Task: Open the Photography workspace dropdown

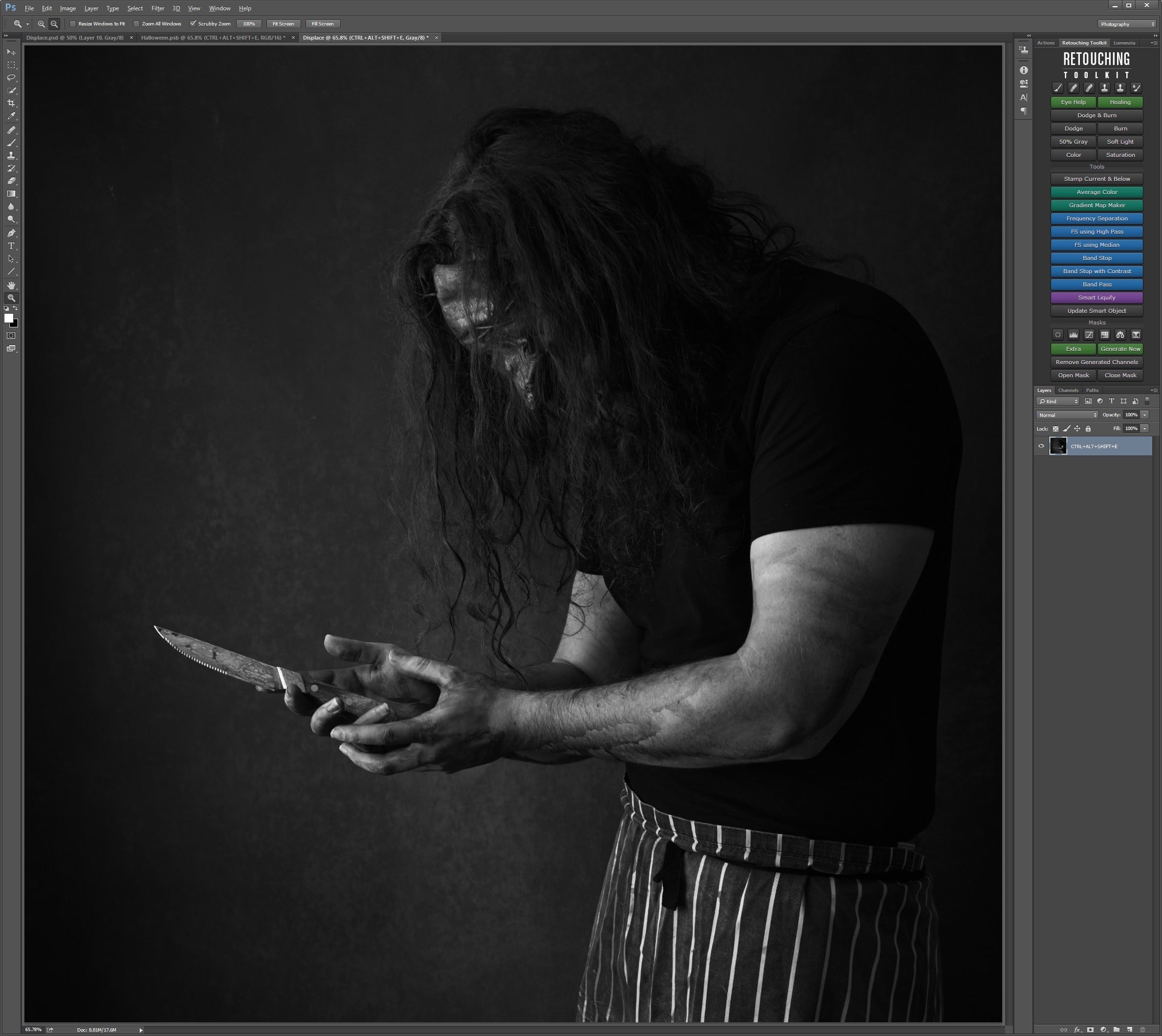Action: click(x=1127, y=24)
